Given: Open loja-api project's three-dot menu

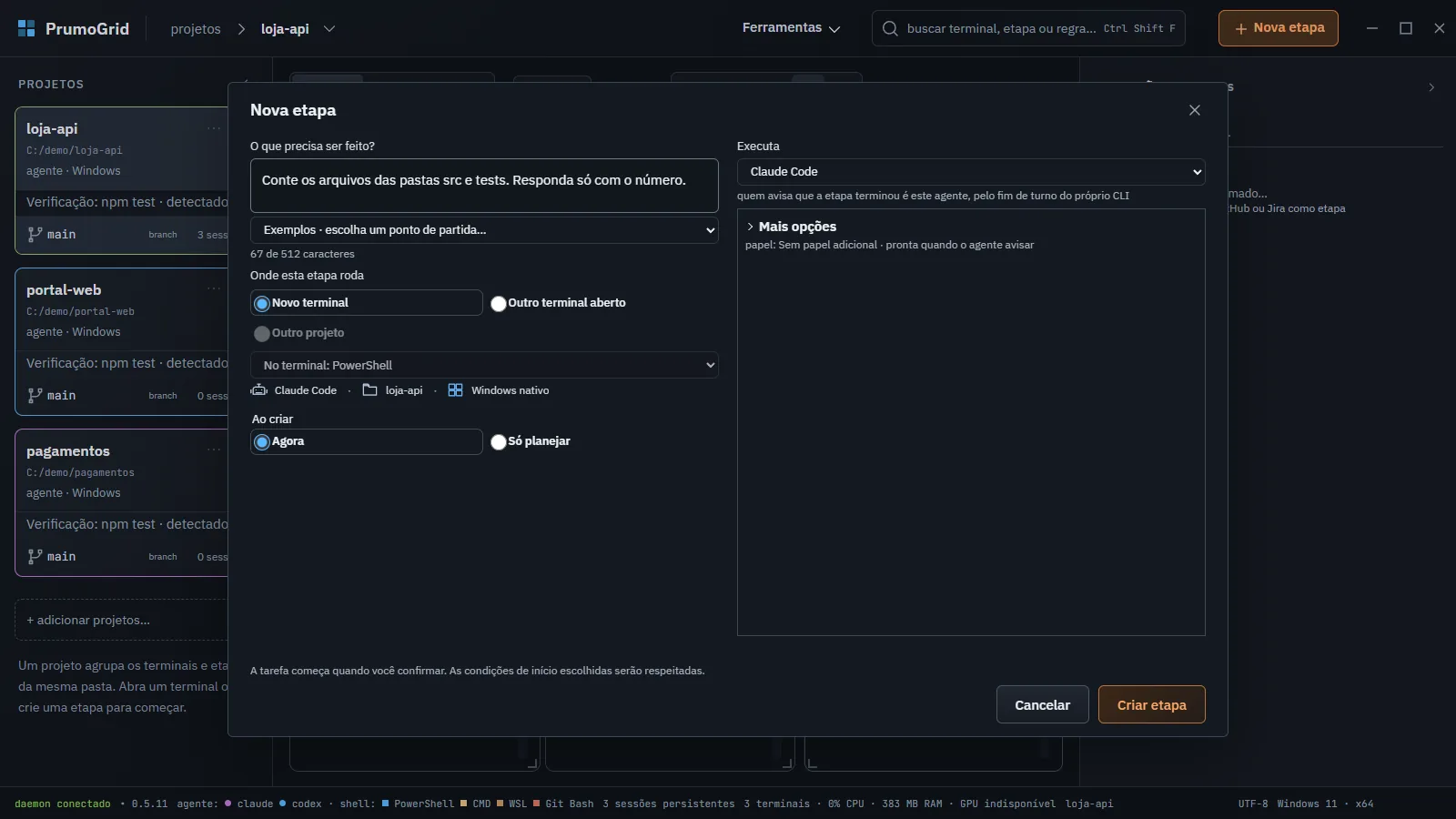Looking at the screenshot, I should click(214, 128).
